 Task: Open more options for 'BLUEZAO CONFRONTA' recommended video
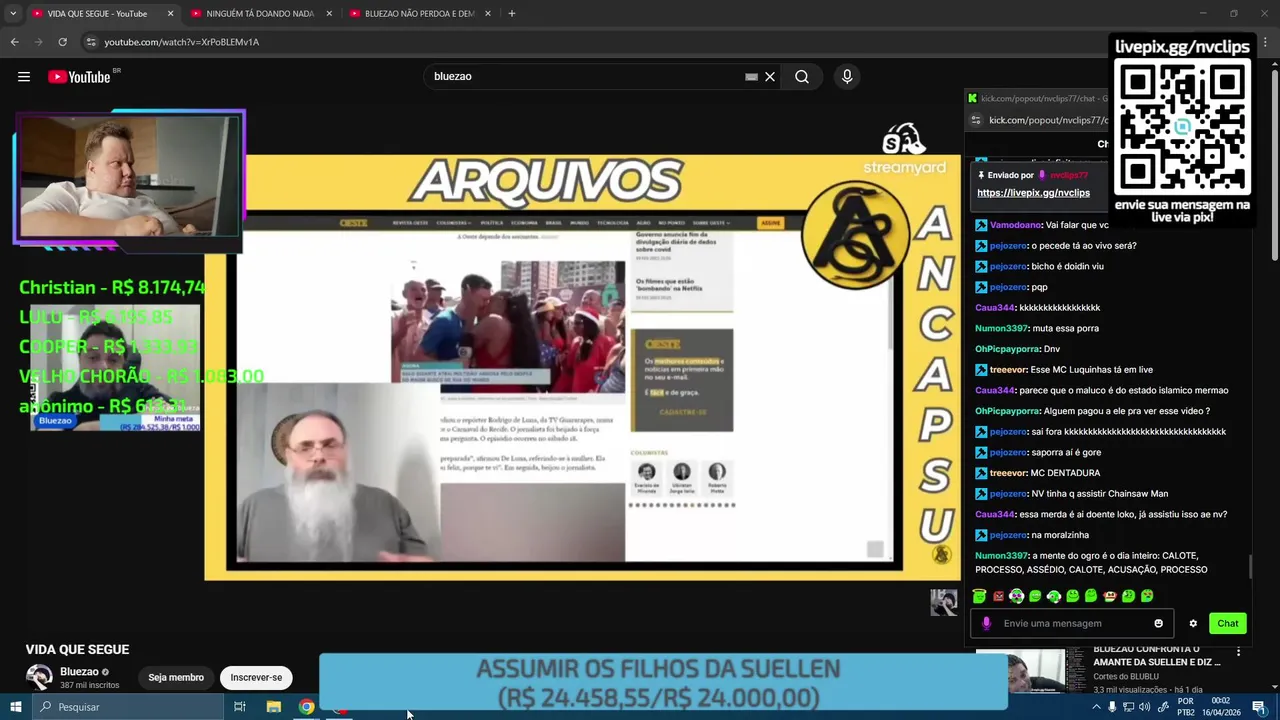pyautogui.click(x=1239, y=652)
